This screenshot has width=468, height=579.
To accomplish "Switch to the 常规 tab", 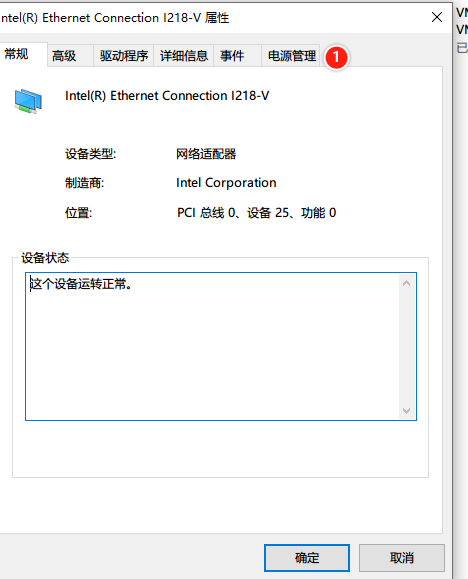I will pos(17,54).
